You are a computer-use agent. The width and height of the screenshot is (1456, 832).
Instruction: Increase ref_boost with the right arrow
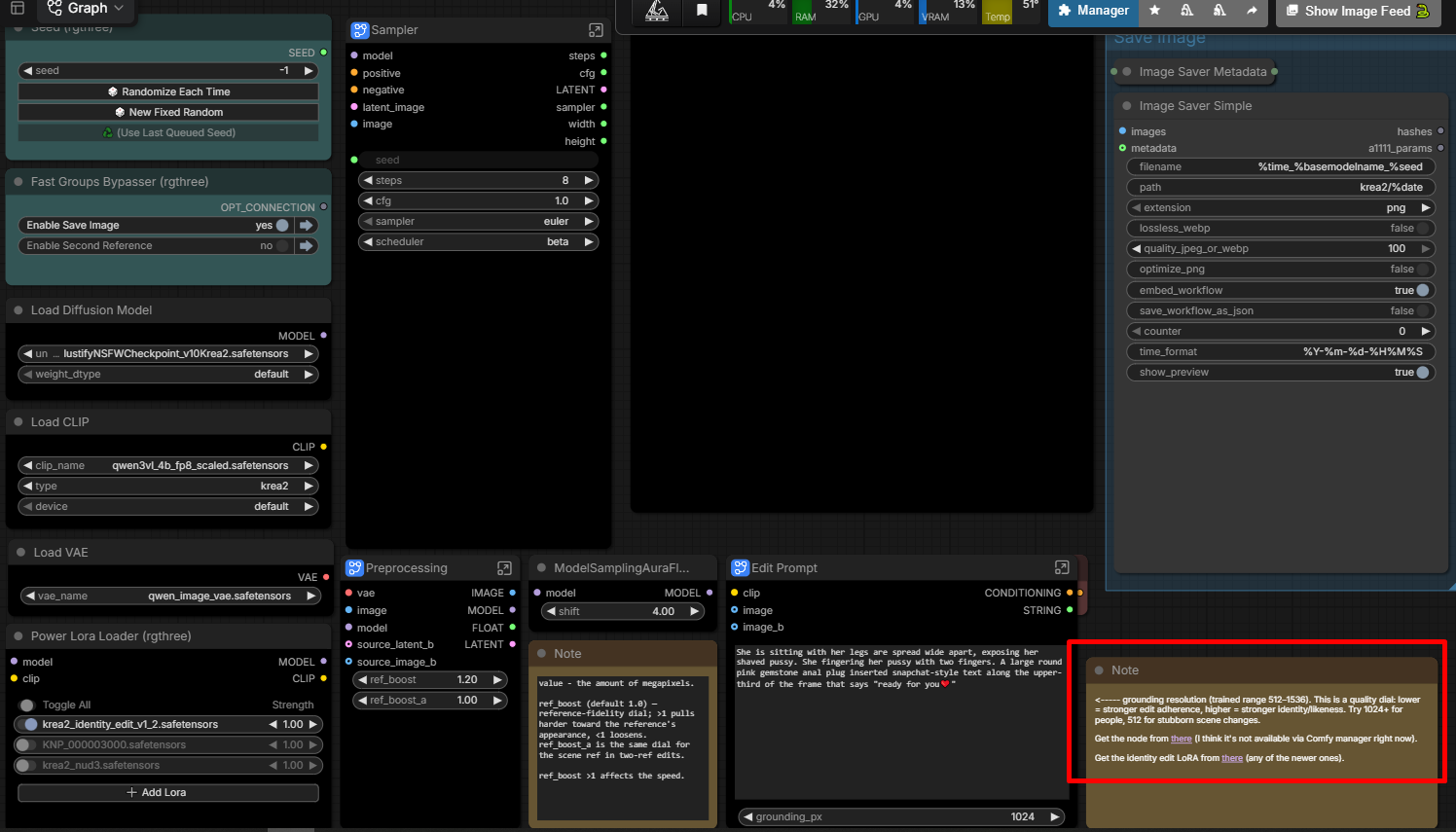tap(496, 680)
